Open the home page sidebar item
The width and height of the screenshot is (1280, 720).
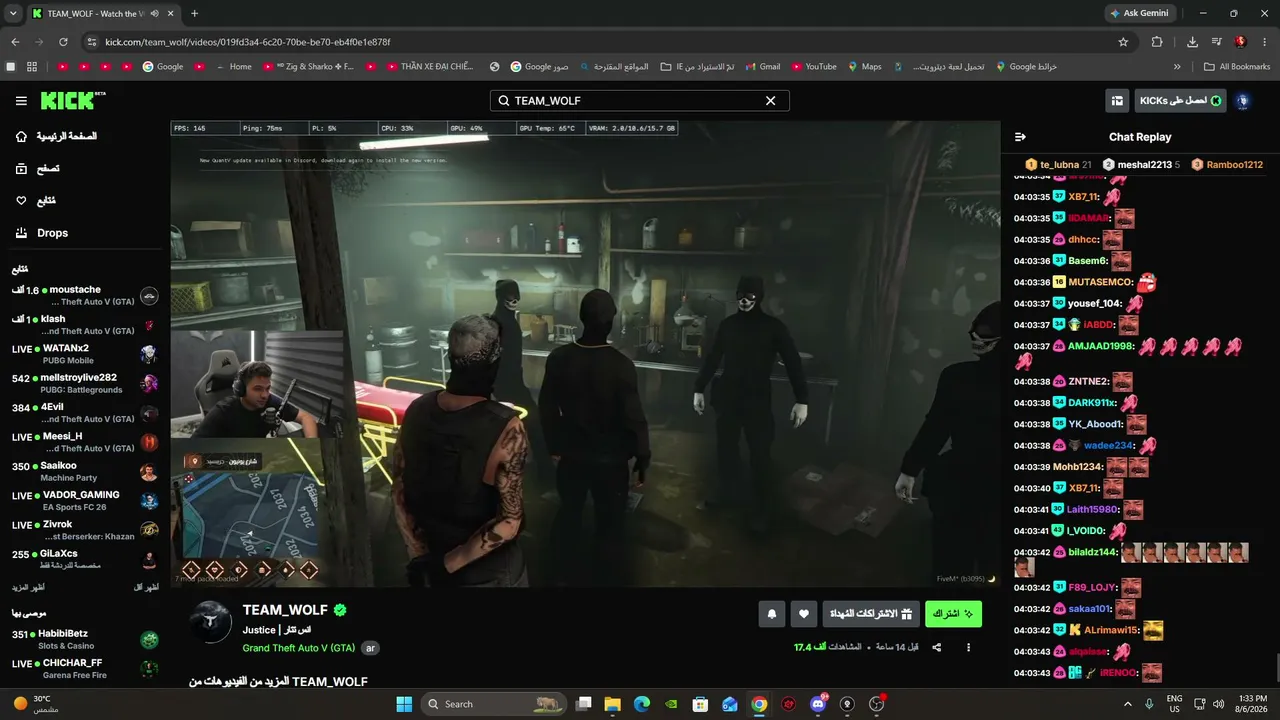tap(57, 136)
